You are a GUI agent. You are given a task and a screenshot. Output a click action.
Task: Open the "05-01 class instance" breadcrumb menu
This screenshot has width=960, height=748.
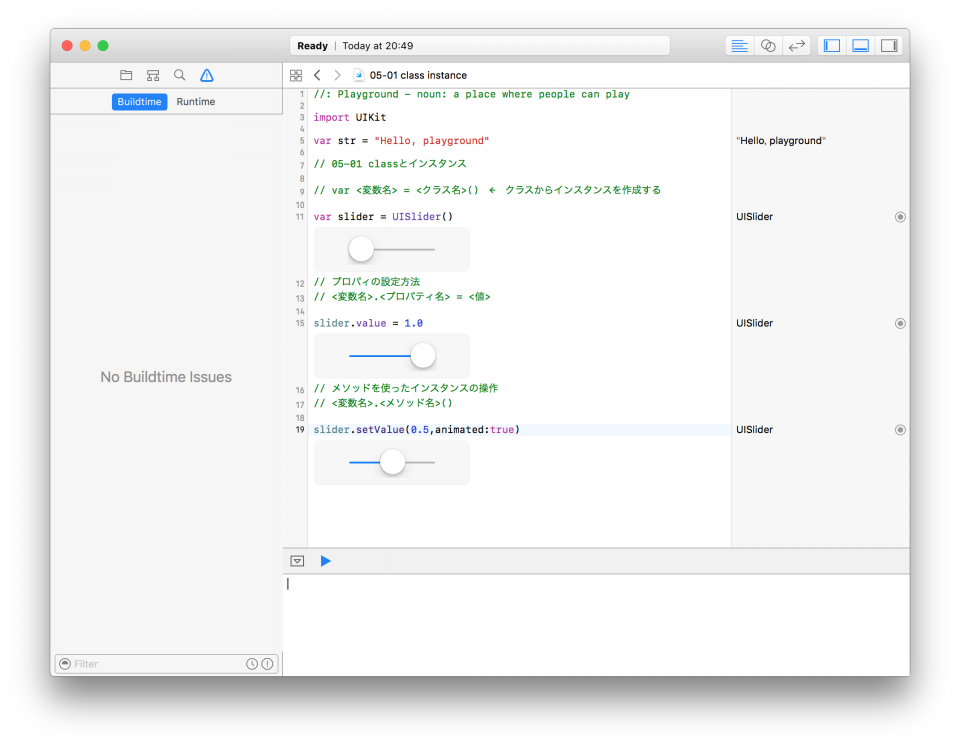tap(418, 75)
